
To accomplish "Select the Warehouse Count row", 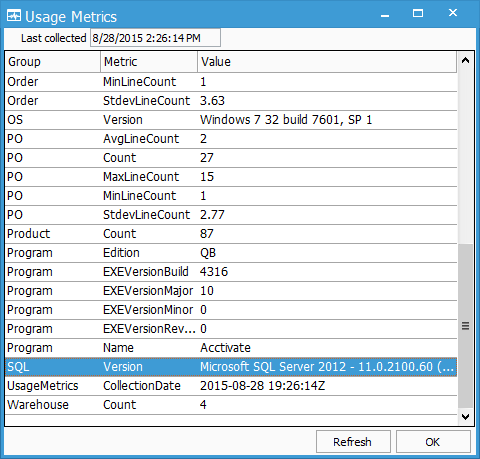I will tap(231, 405).
